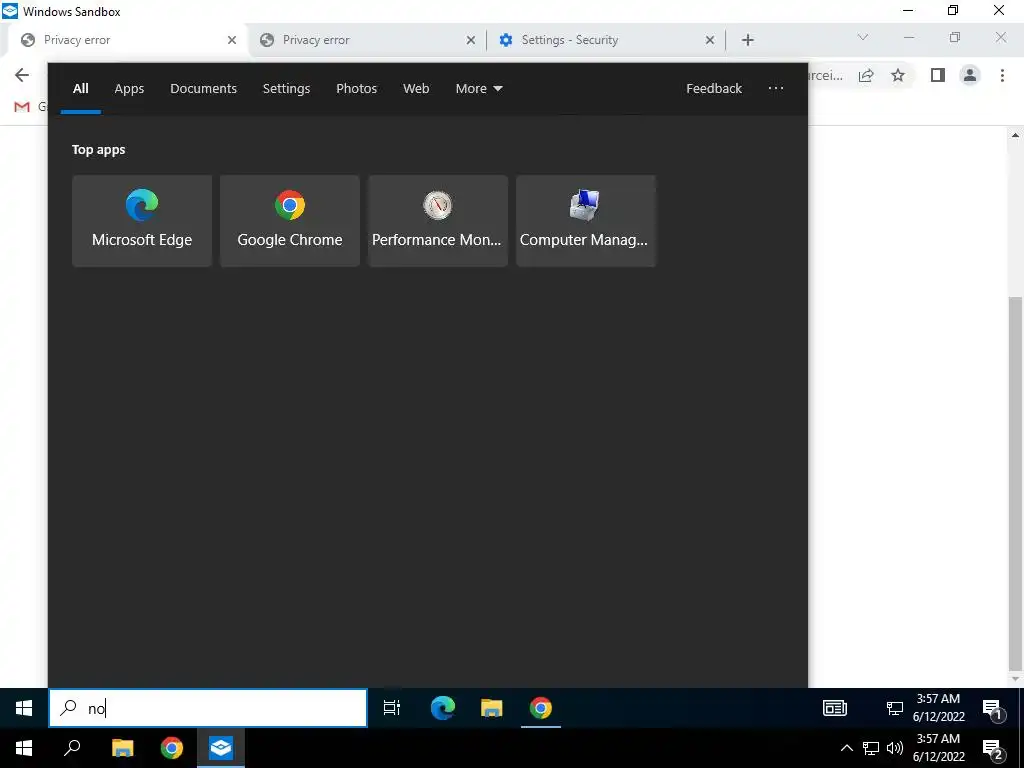Viewport: 1024px width, 768px height.
Task: Switch to first Privacy error Chrome tab
Action: (127, 40)
